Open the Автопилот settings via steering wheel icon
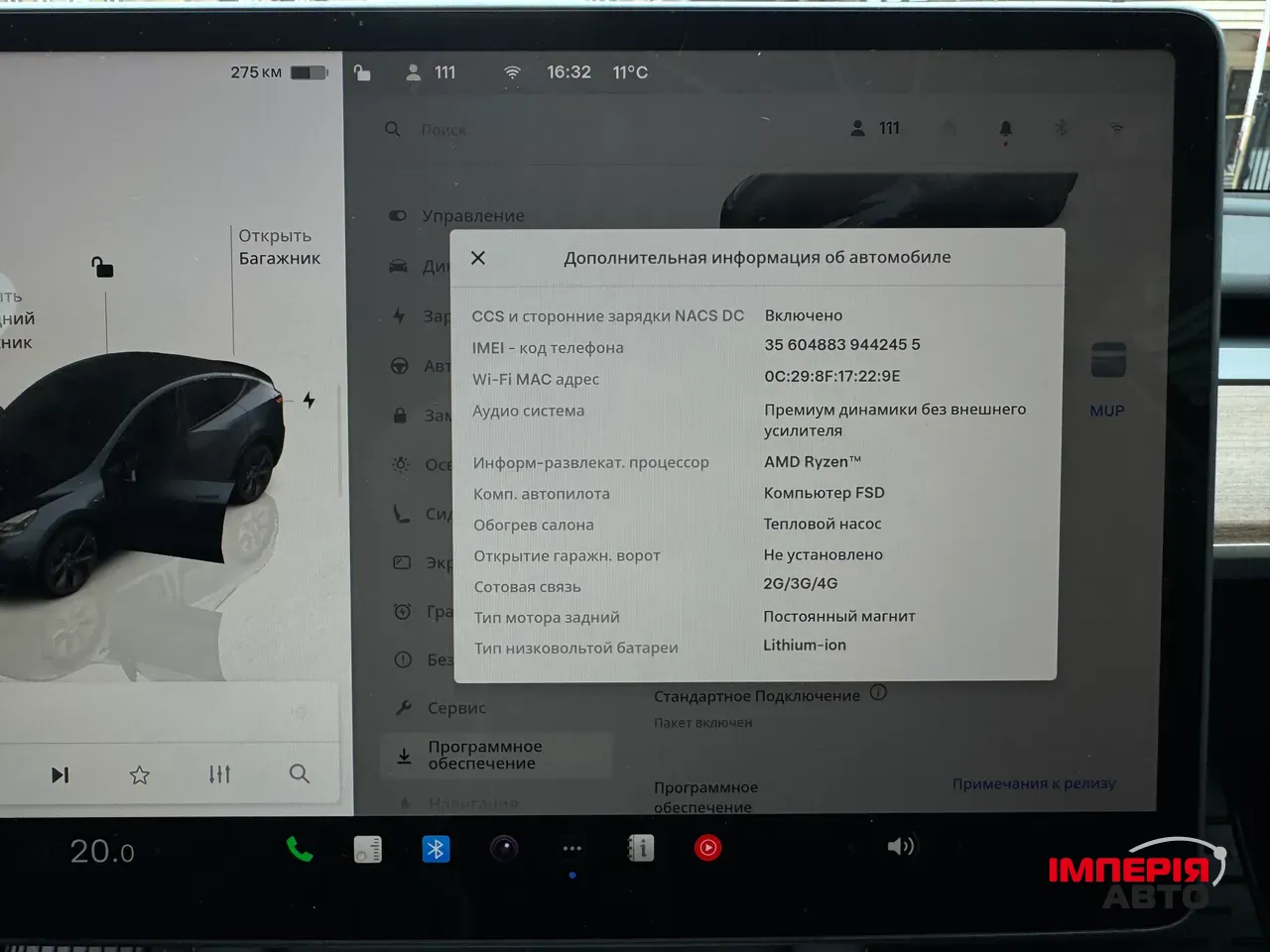Viewport: 1270px width, 952px height. (x=398, y=365)
